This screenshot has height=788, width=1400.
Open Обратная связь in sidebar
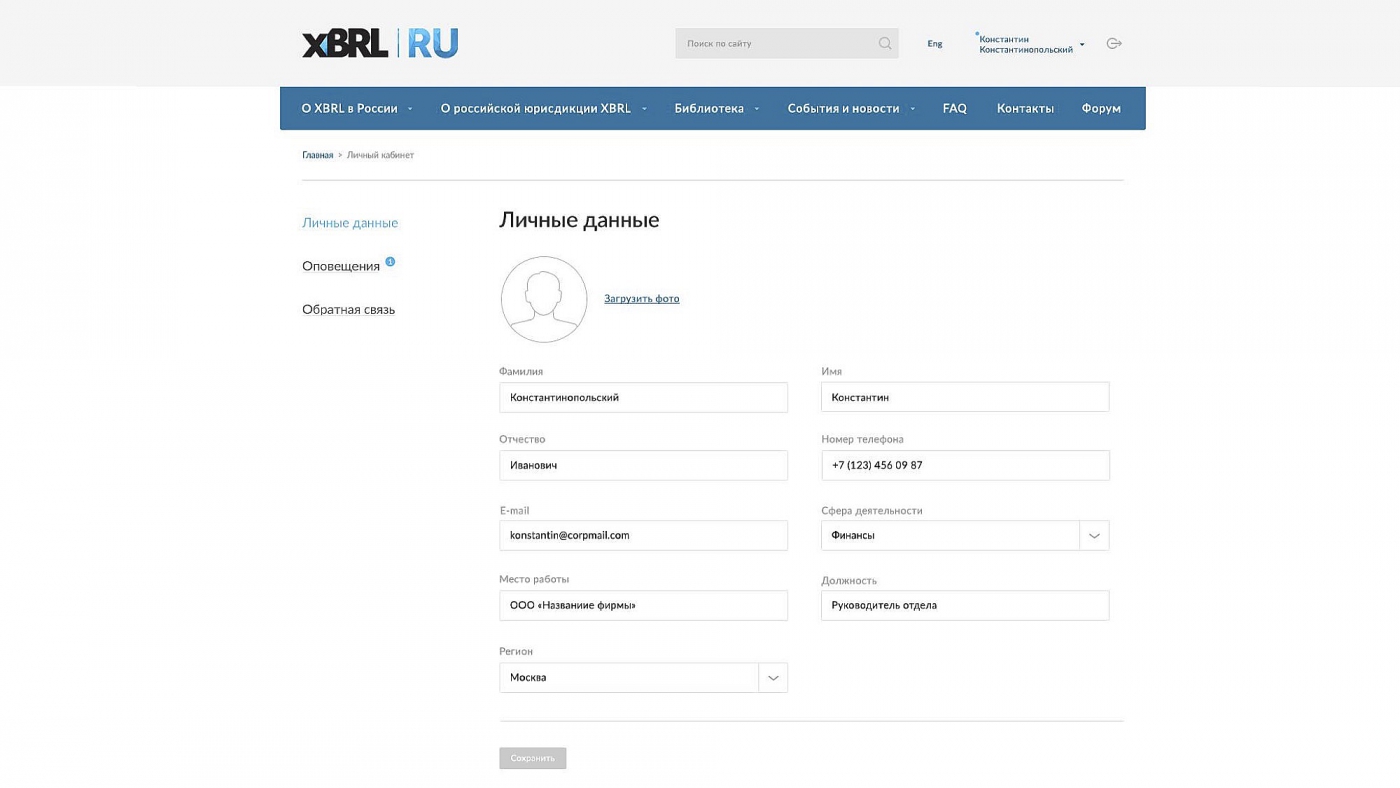(x=349, y=310)
